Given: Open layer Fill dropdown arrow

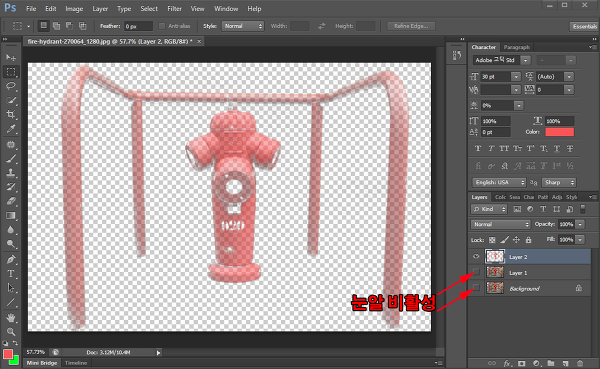Looking at the screenshot, I should coord(580,240).
